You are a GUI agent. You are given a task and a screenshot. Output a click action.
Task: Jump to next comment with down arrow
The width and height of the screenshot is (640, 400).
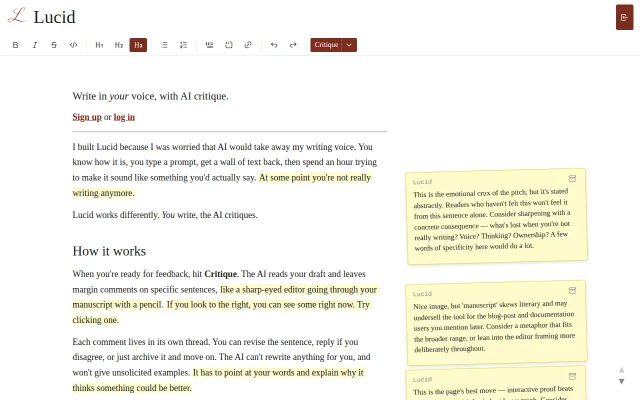coord(621,381)
